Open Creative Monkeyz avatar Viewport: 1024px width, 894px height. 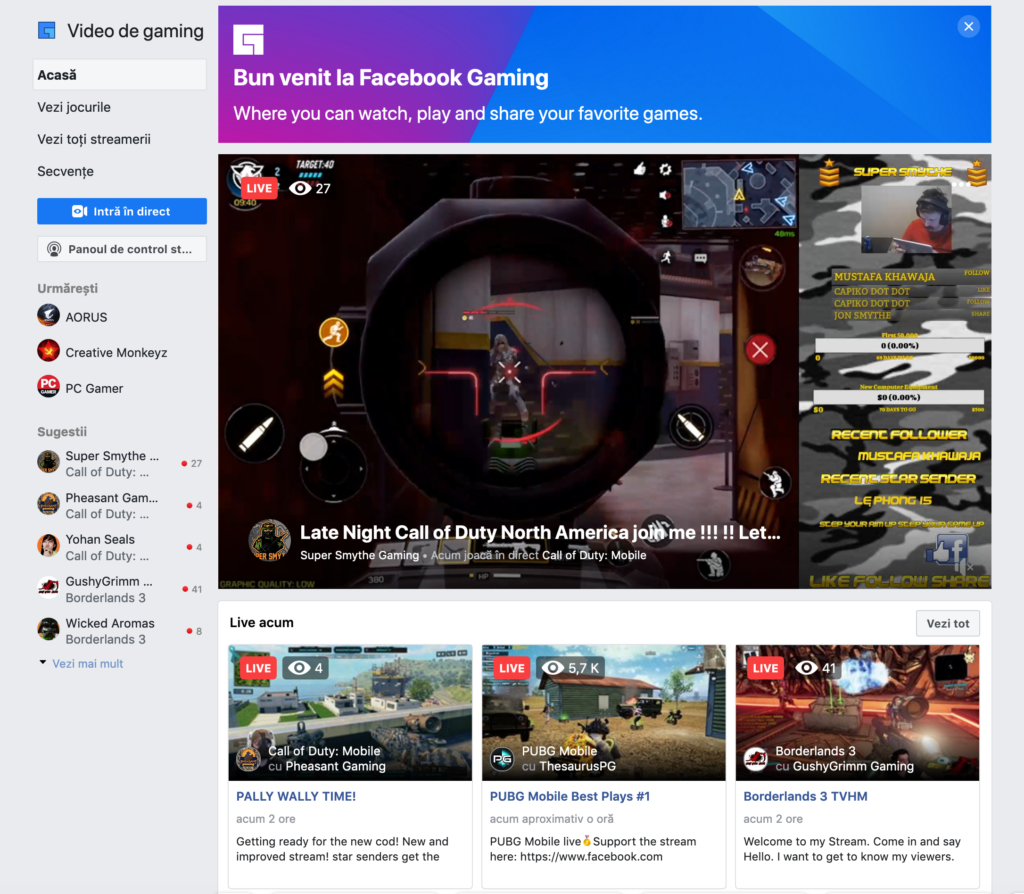(x=48, y=351)
